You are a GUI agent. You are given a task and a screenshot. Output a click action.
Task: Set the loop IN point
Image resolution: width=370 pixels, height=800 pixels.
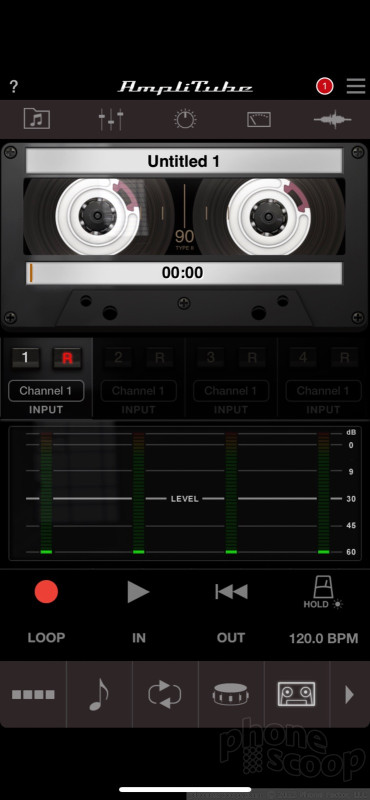[139, 638]
